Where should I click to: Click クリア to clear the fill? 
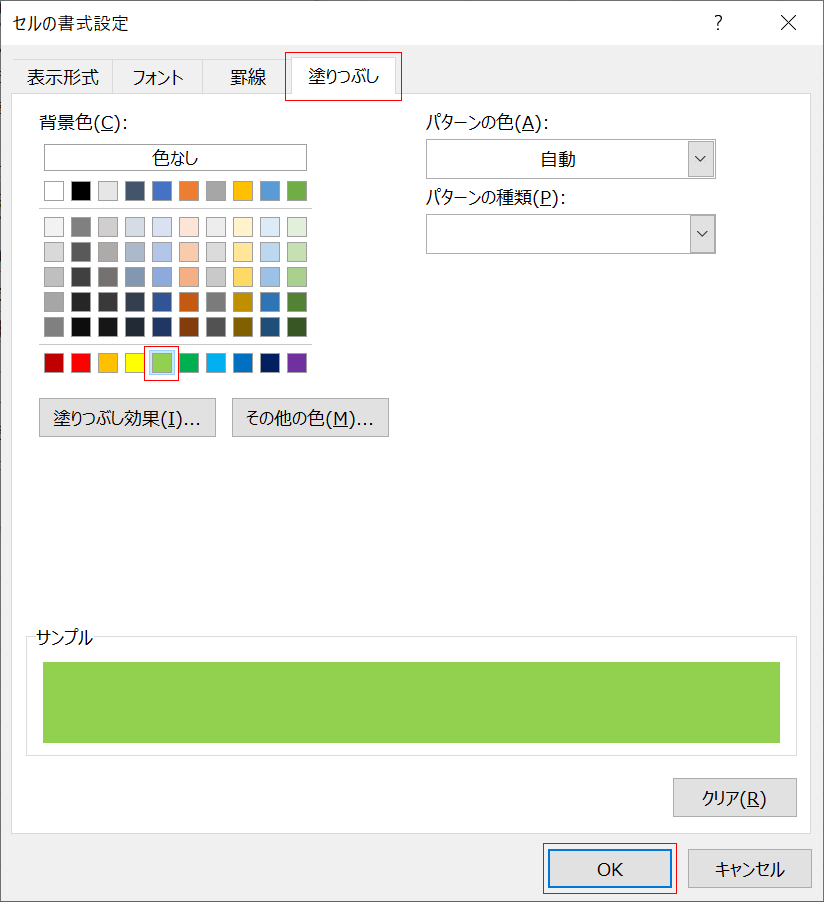734,797
